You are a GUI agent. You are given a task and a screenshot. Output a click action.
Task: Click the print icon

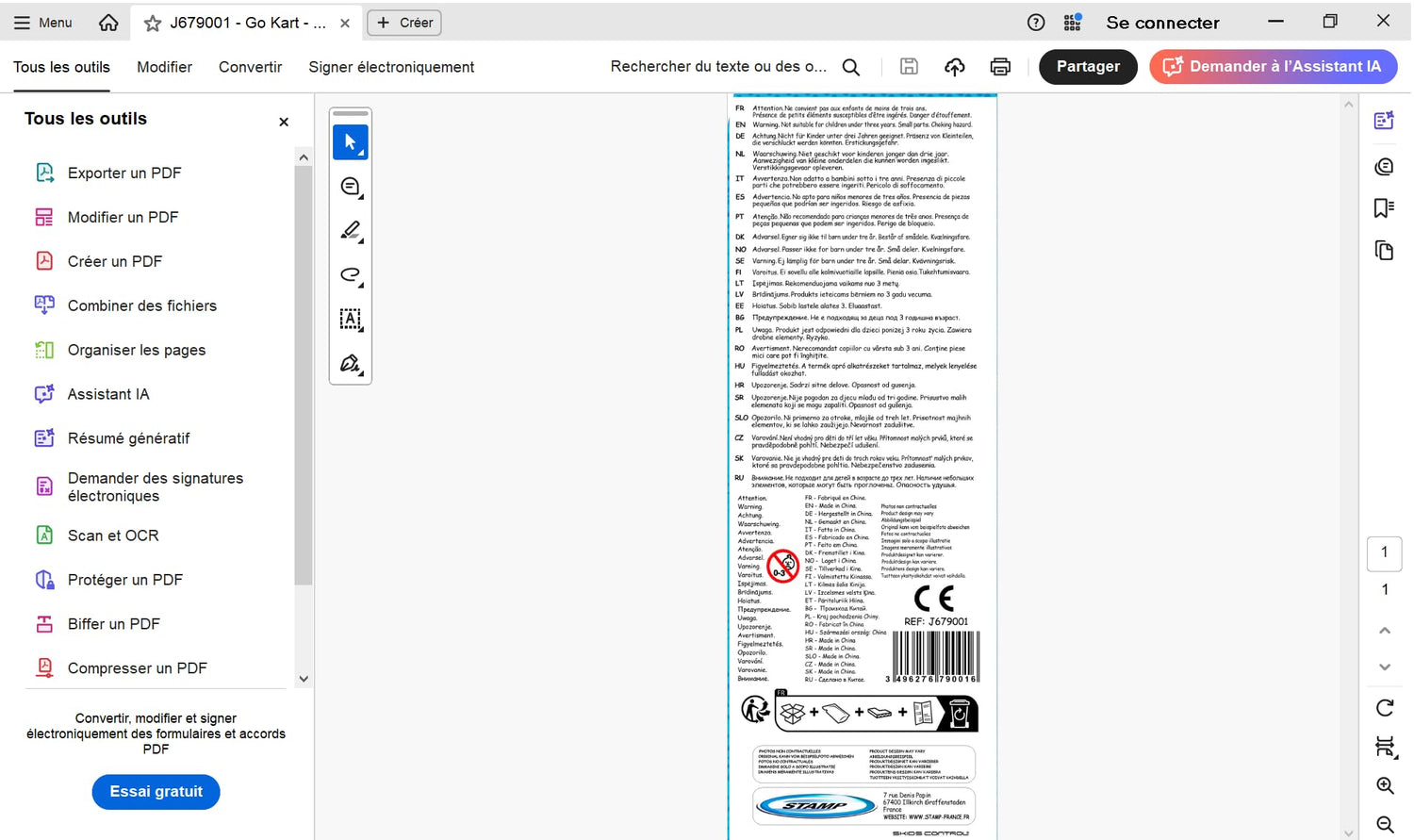click(1000, 67)
